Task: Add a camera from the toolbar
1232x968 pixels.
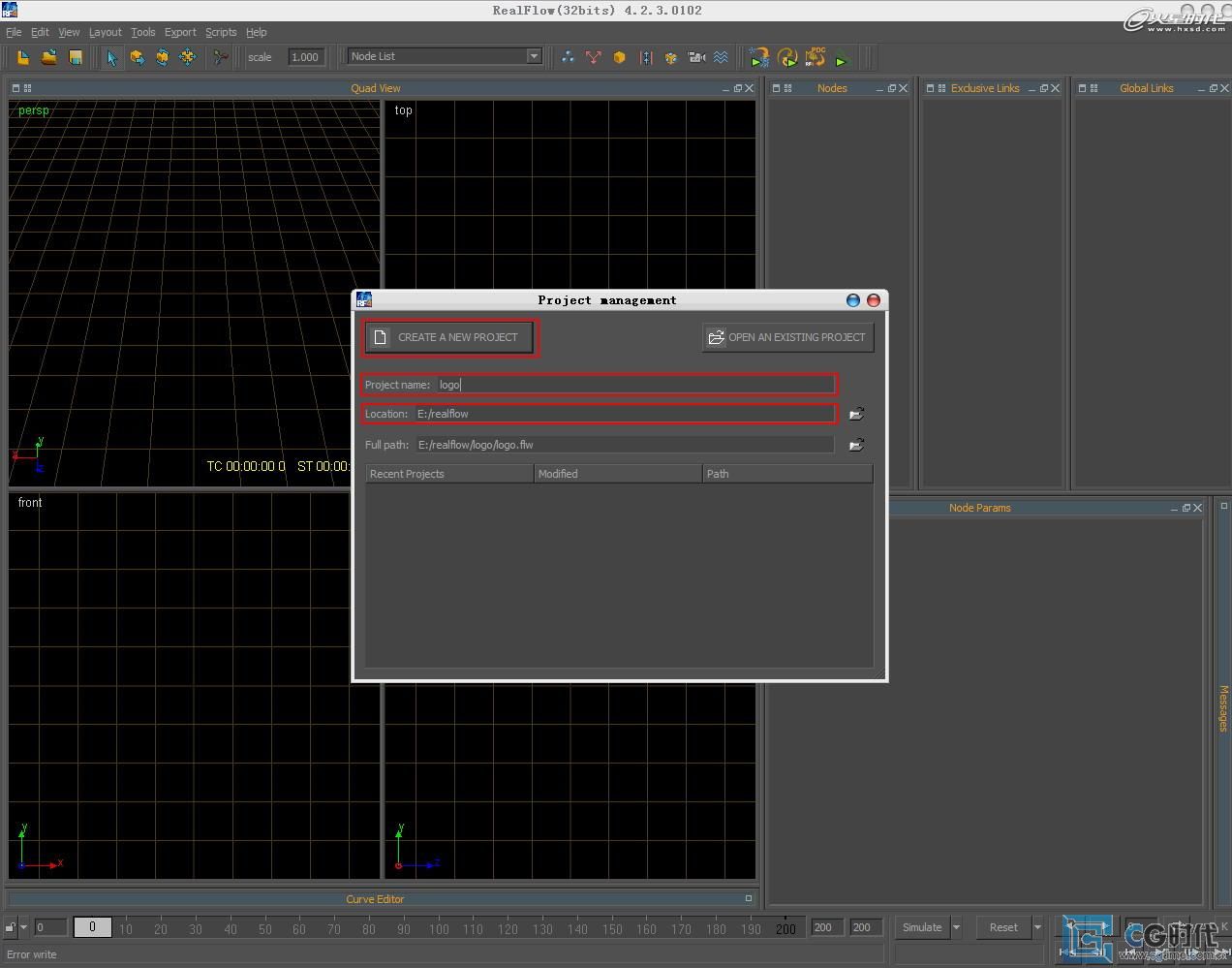Action: point(696,57)
